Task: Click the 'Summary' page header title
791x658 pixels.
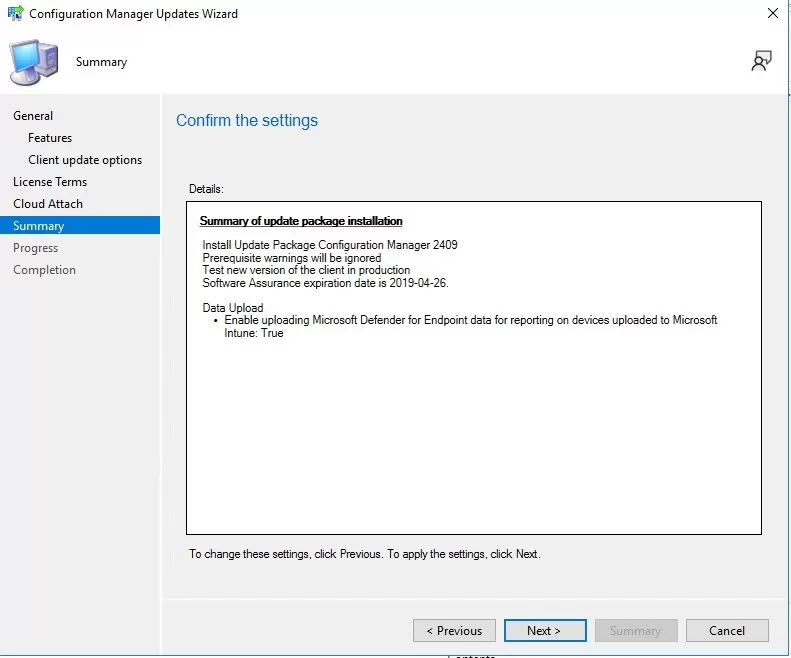Action: (101, 62)
